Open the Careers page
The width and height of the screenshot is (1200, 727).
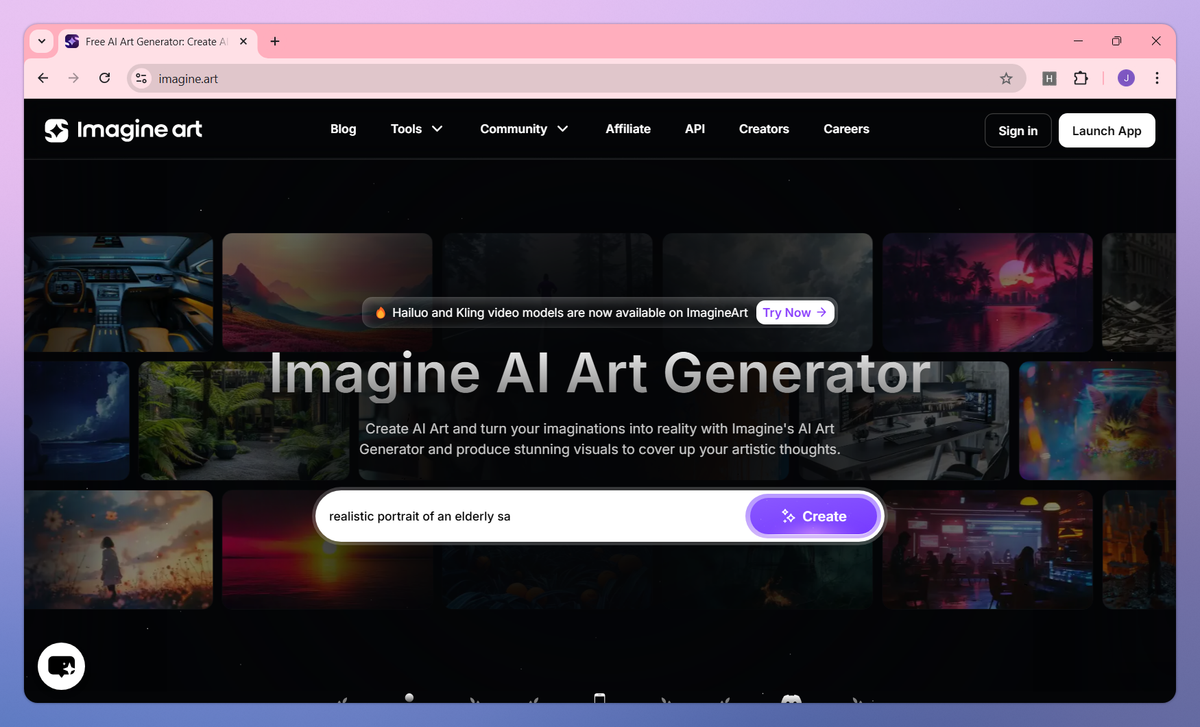point(846,129)
